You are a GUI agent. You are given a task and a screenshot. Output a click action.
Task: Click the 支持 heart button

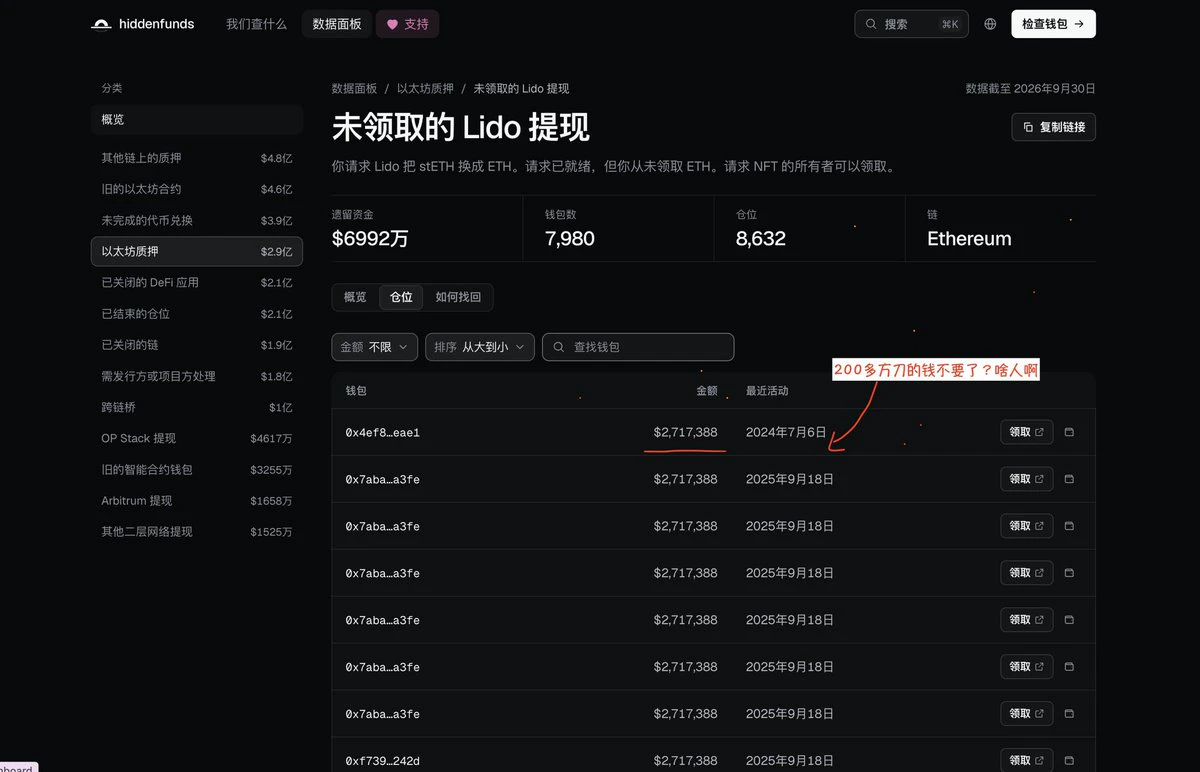[x=407, y=24]
